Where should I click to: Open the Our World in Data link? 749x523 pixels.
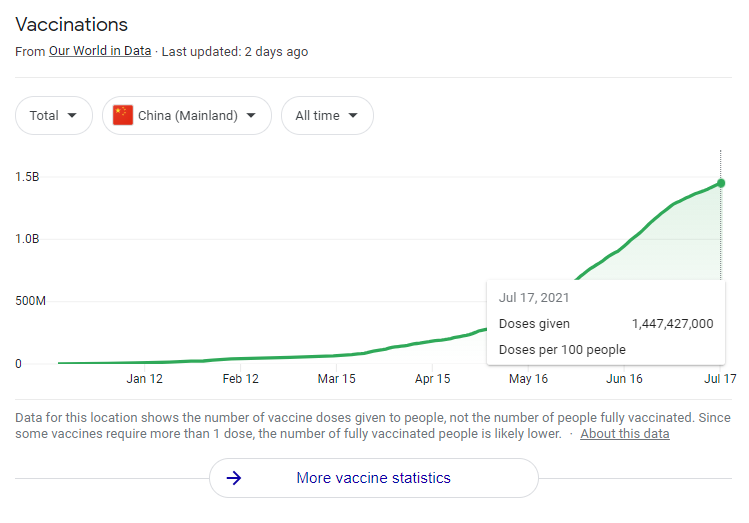[x=100, y=51]
